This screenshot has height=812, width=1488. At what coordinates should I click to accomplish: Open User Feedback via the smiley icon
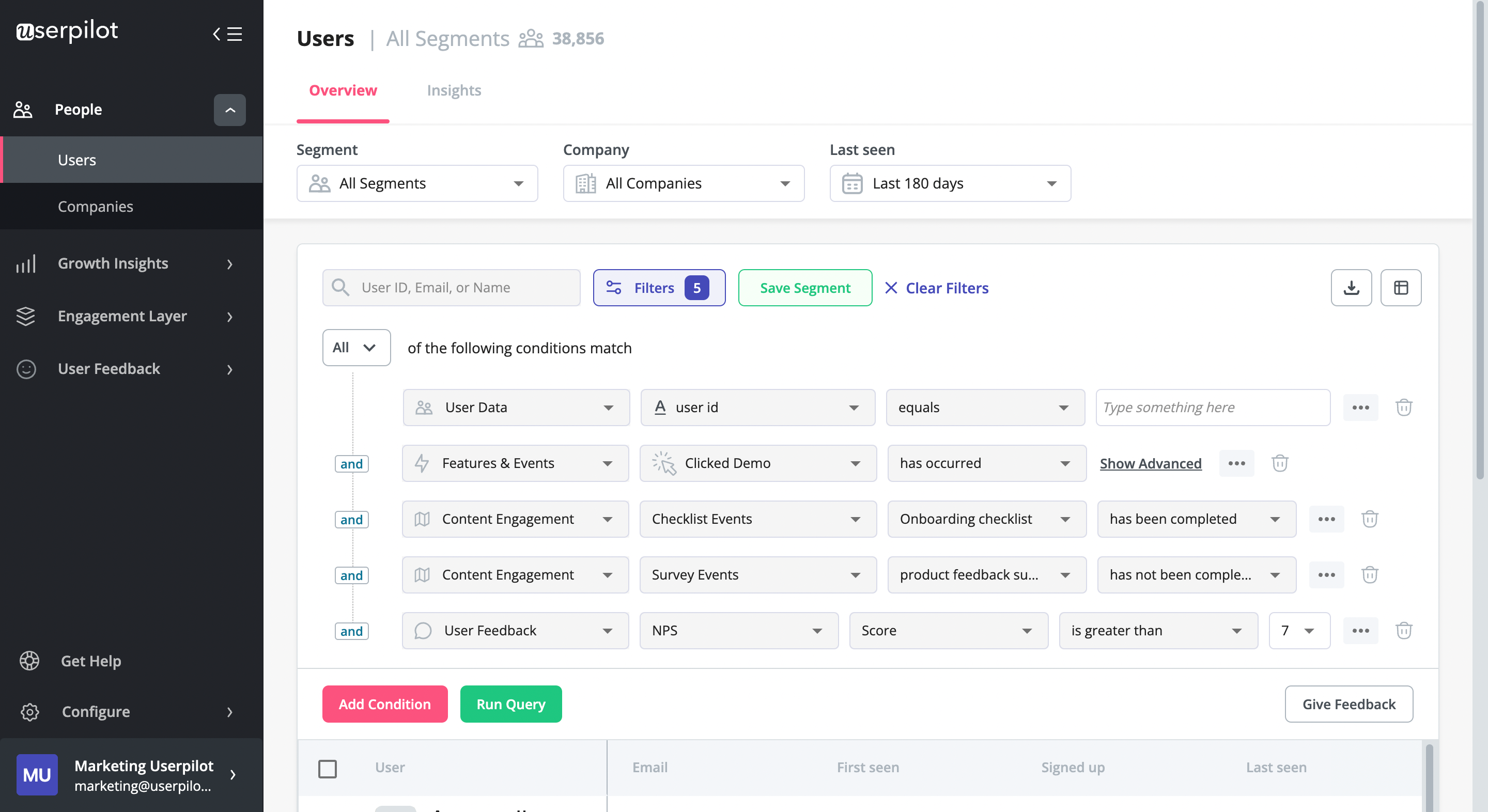pos(25,369)
